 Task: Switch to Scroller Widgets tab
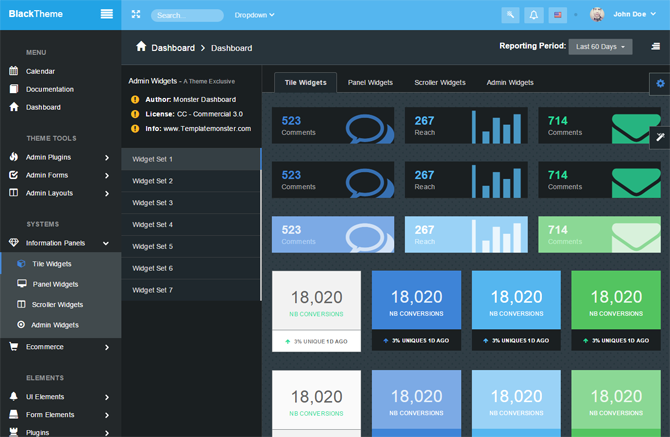pyautogui.click(x=440, y=82)
